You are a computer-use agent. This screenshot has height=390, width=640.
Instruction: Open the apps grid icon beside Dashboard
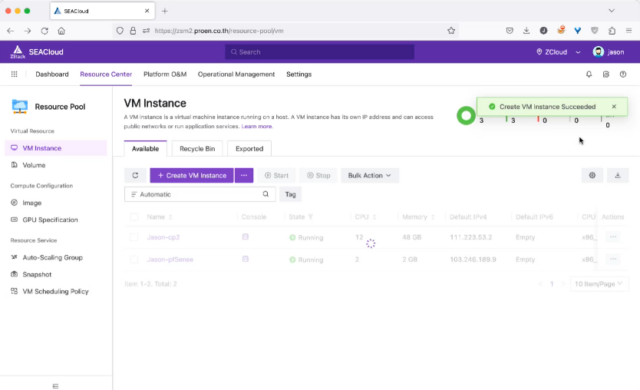click(x=14, y=74)
